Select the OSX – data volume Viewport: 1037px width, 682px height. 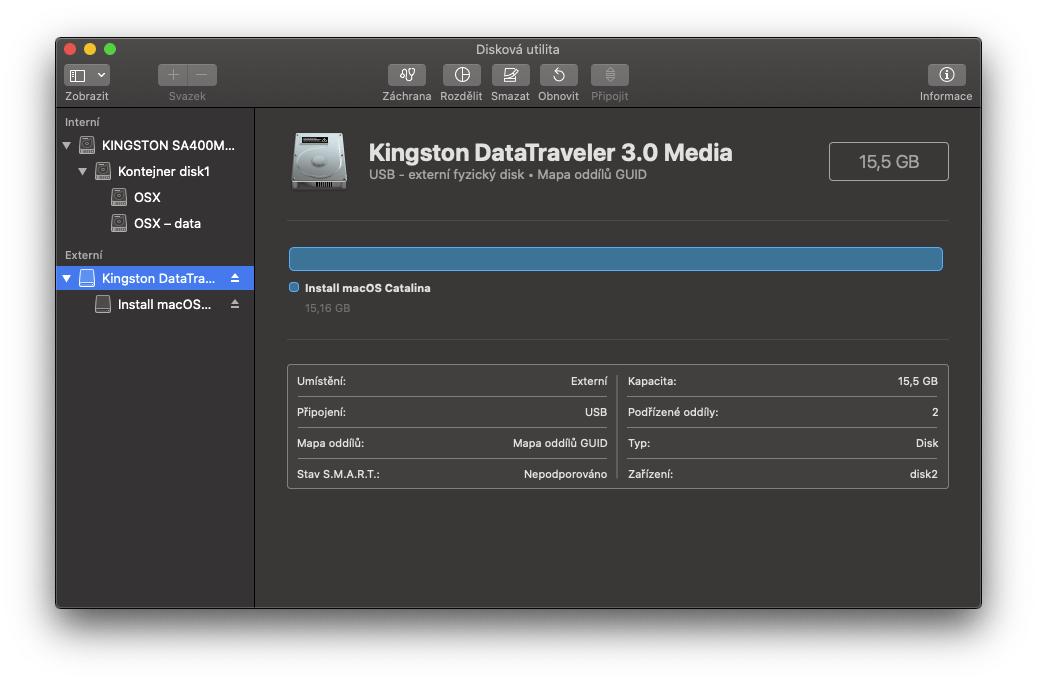click(155, 224)
